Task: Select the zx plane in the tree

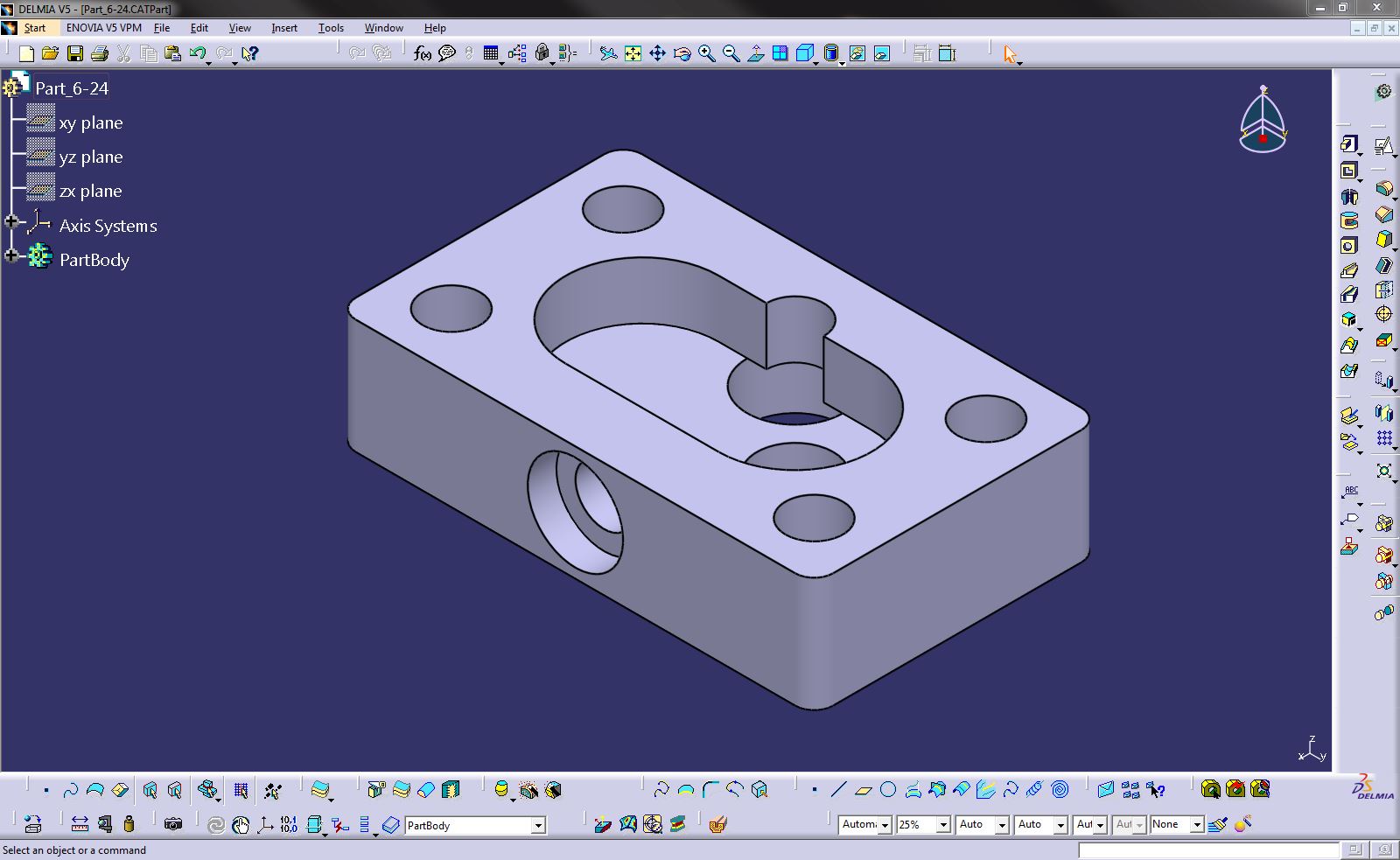Action: (91, 191)
